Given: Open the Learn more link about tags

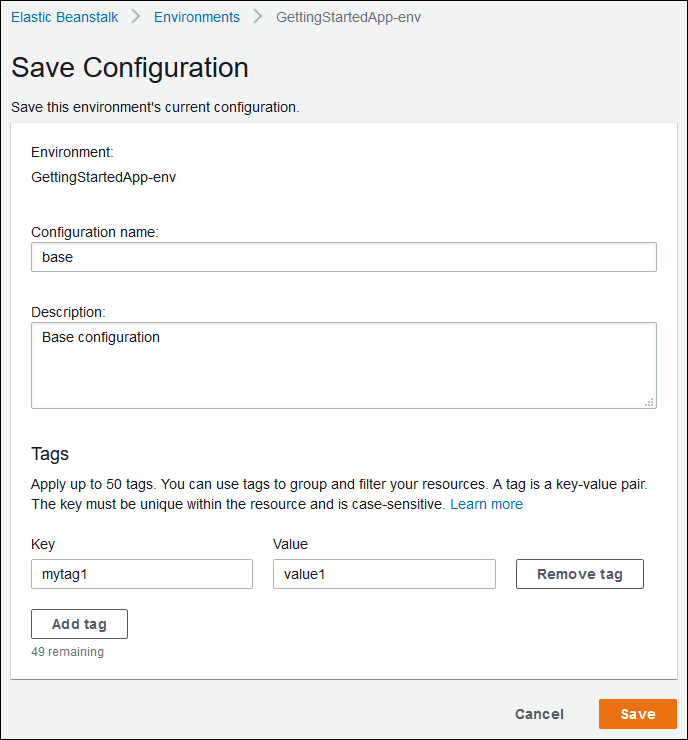Looking at the screenshot, I should pyautogui.click(x=486, y=504).
